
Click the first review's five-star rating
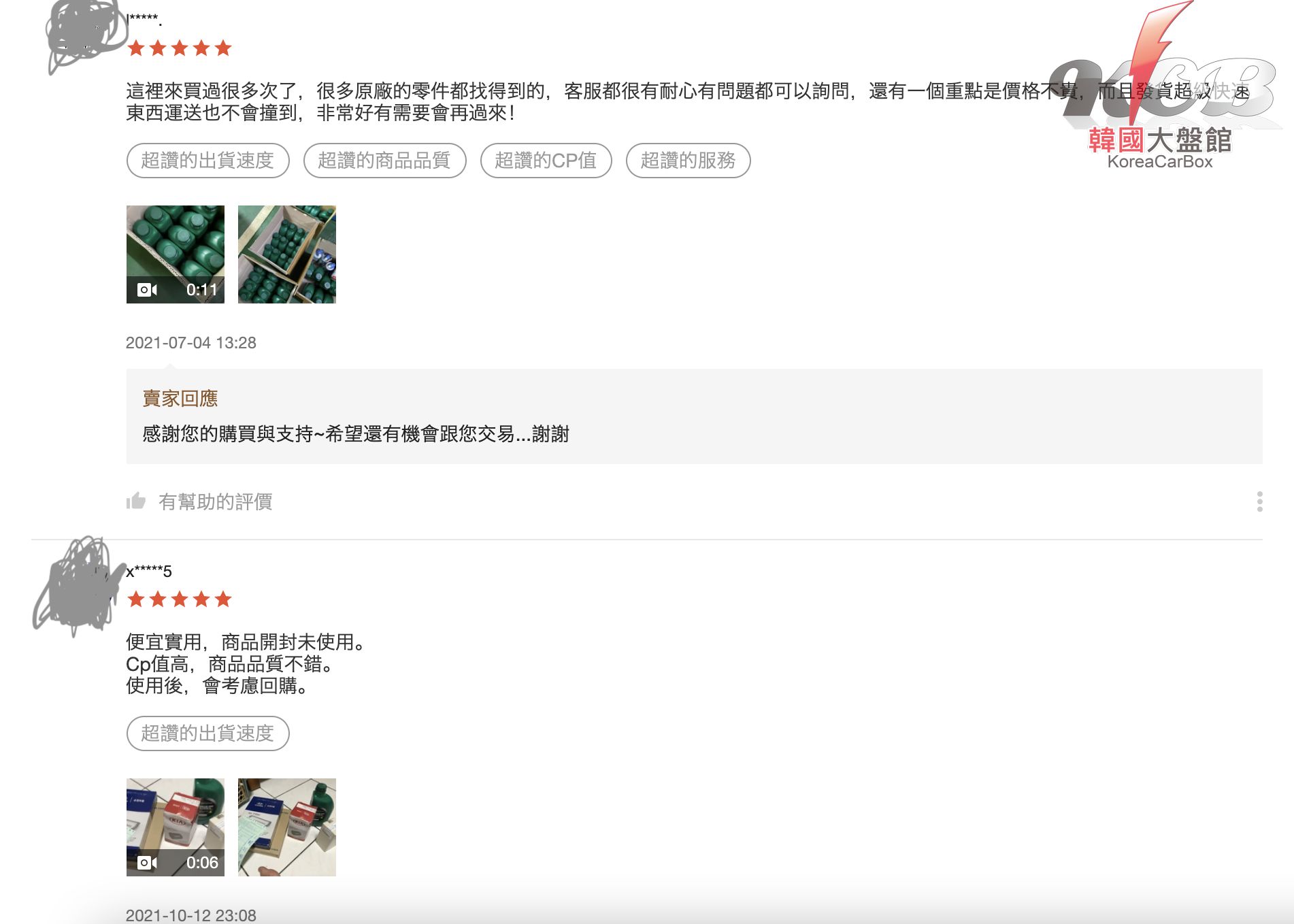click(x=180, y=48)
